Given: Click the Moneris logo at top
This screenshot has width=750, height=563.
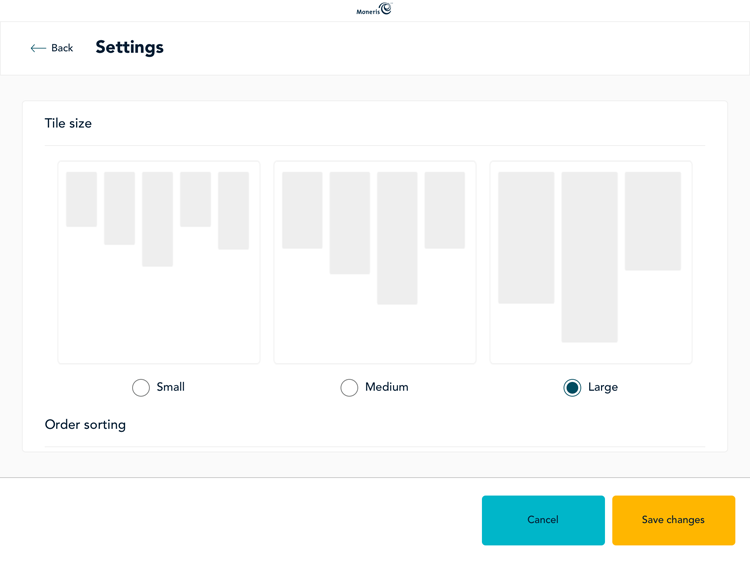Looking at the screenshot, I should 375,10.
